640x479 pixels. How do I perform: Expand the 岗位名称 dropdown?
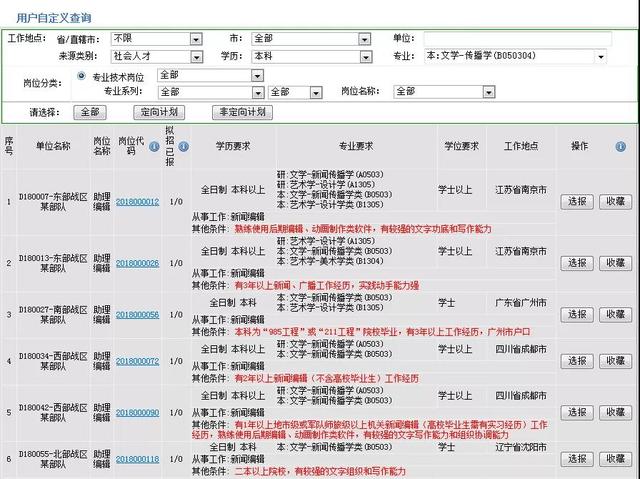pos(444,92)
